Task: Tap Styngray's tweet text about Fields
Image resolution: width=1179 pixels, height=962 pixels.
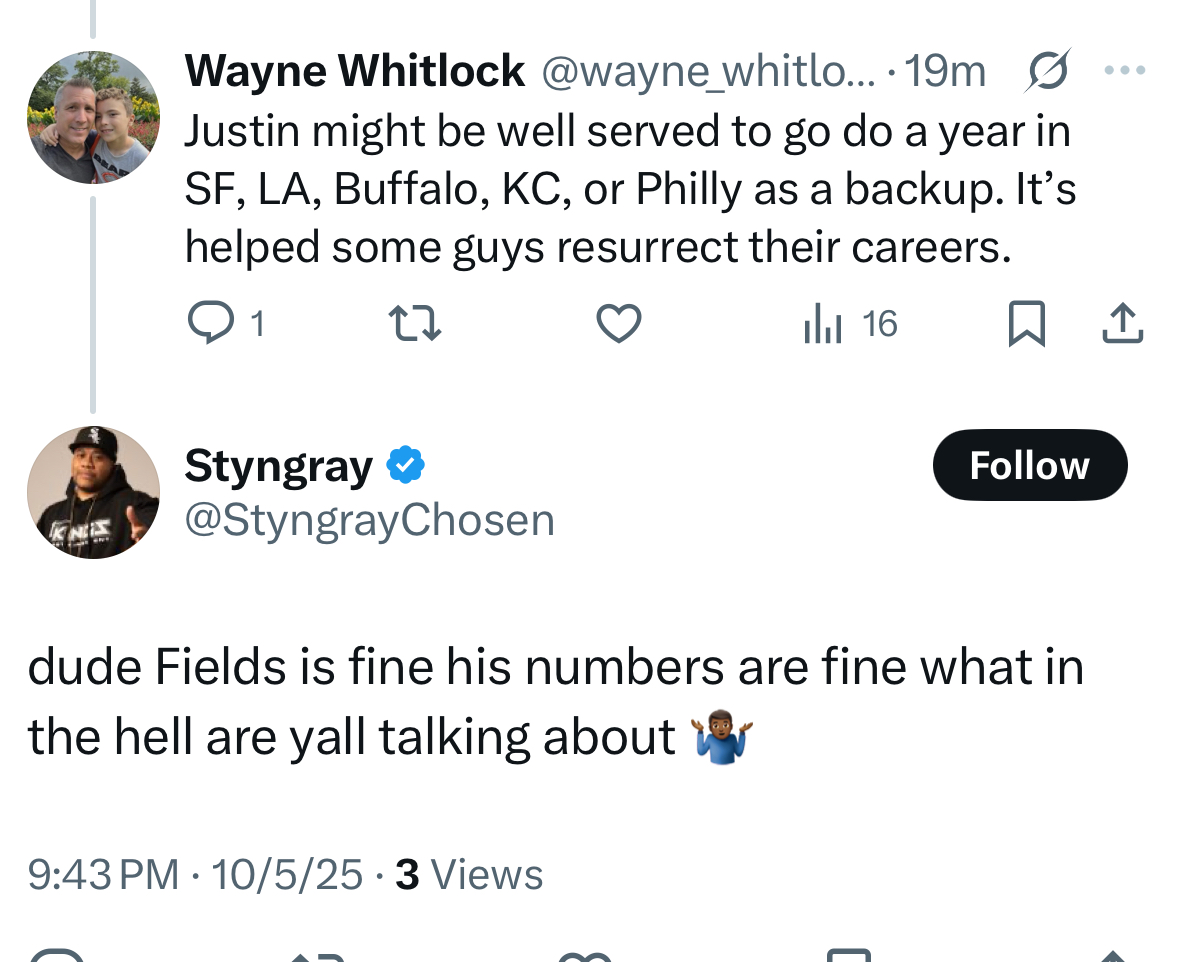Action: (x=555, y=701)
